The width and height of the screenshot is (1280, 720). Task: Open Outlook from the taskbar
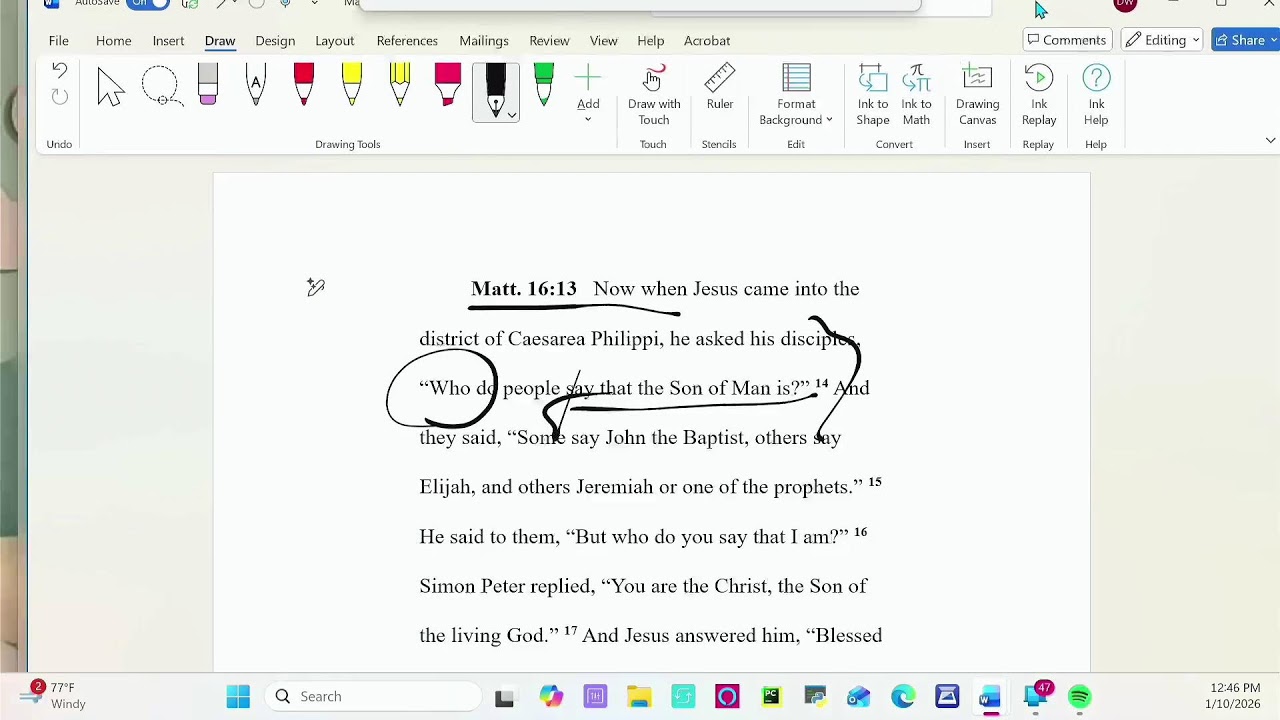859,697
